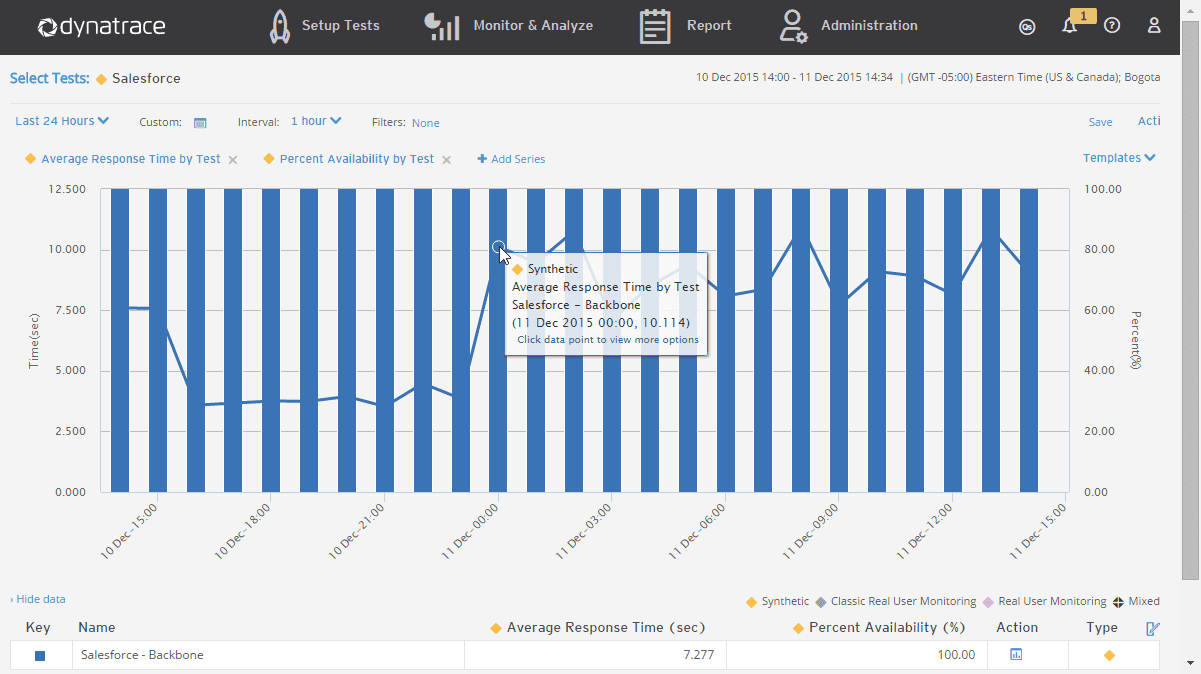Remove the Average Response Time by Test series
This screenshot has height=674, width=1201.
coord(232,160)
